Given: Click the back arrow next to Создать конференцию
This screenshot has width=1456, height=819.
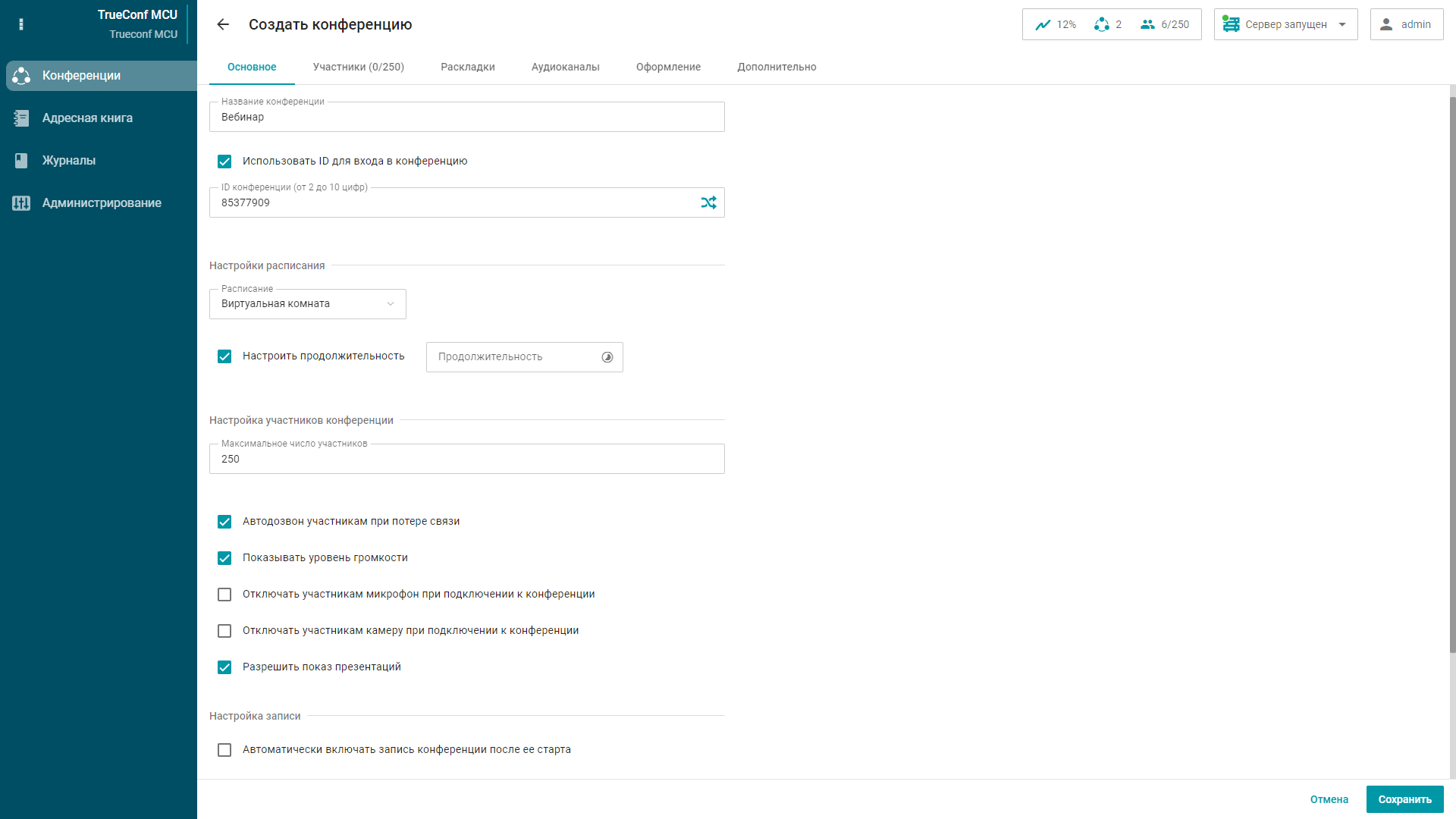Looking at the screenshot, I should coord(223,24).
